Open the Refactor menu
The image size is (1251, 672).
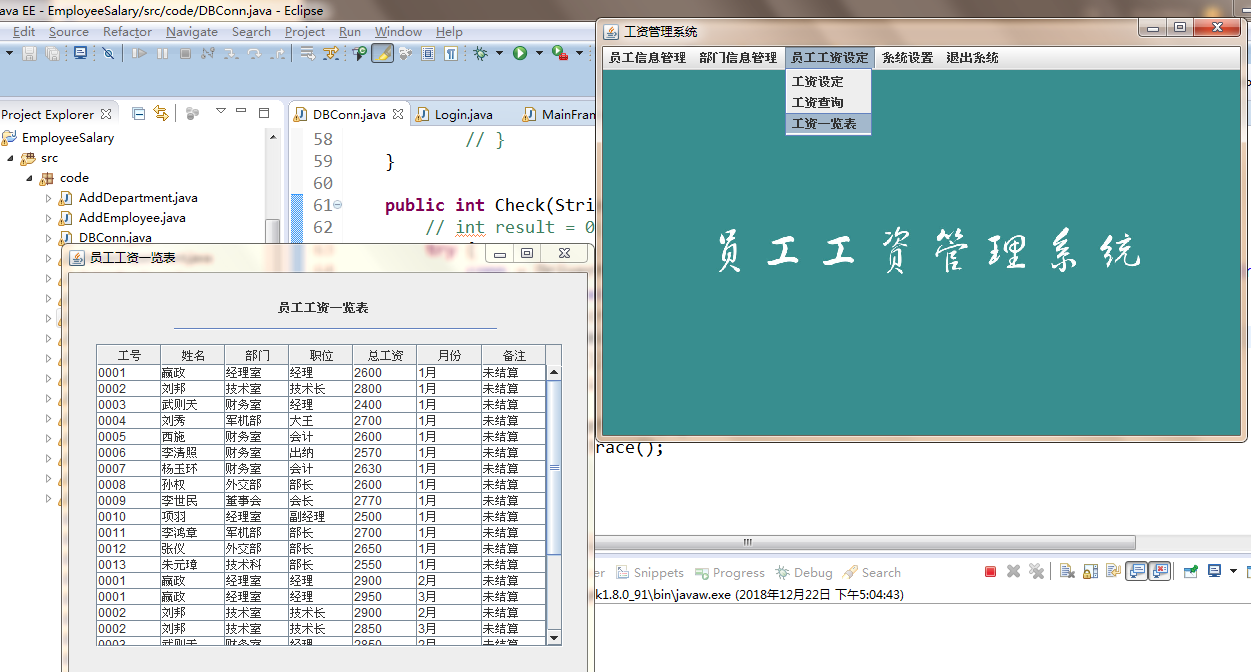pos(128,31)
